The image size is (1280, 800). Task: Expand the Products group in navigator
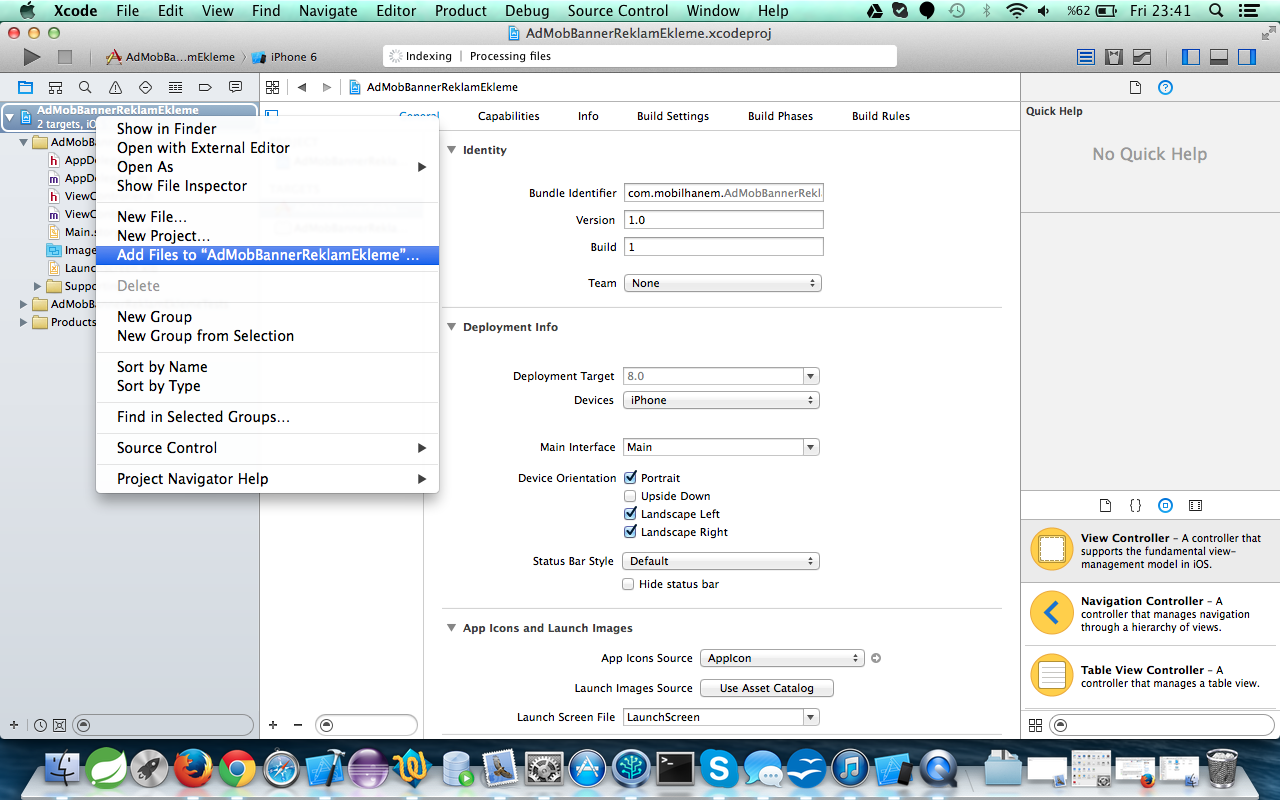[x=24, y=322]
